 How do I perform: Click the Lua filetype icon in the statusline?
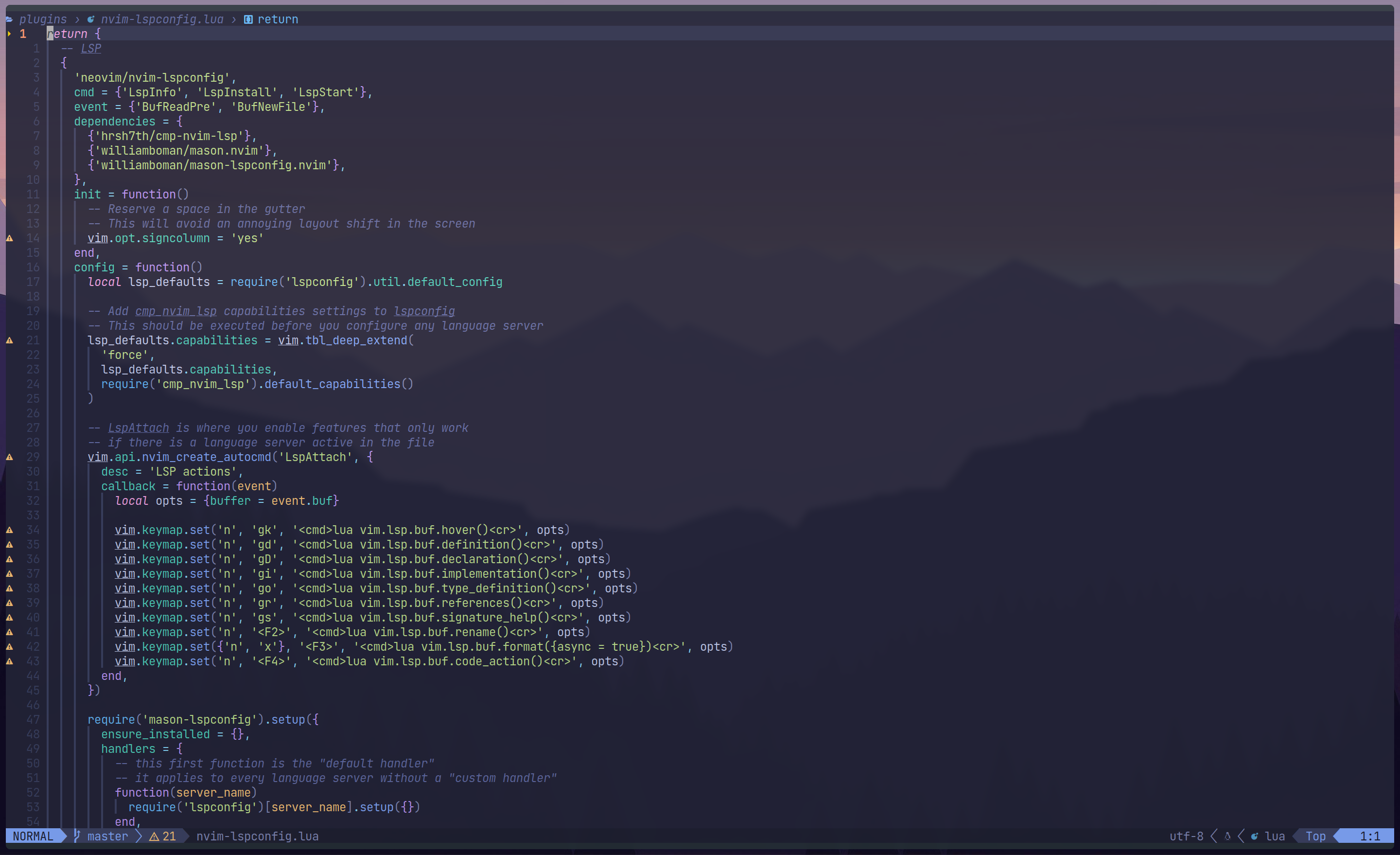click(x=1255, y=836)
